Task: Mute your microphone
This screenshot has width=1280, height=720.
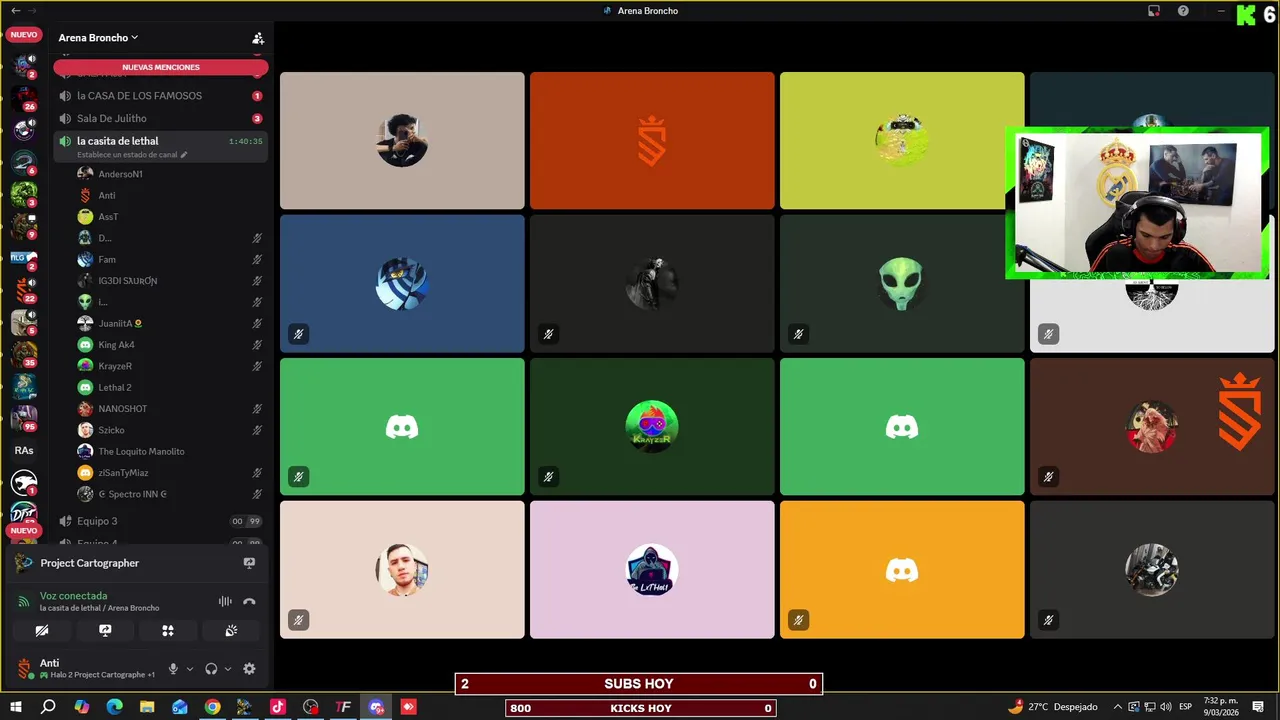Action: pos(173,669)
